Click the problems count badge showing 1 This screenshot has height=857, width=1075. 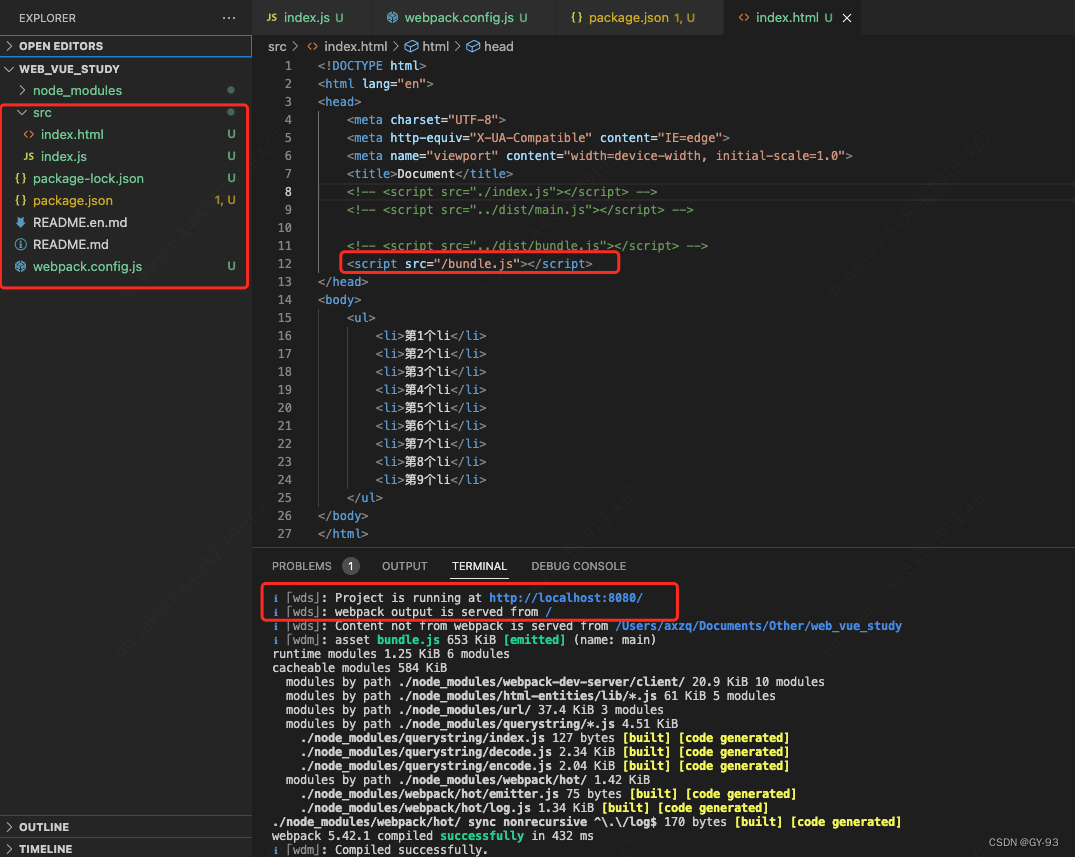(350, 566)
